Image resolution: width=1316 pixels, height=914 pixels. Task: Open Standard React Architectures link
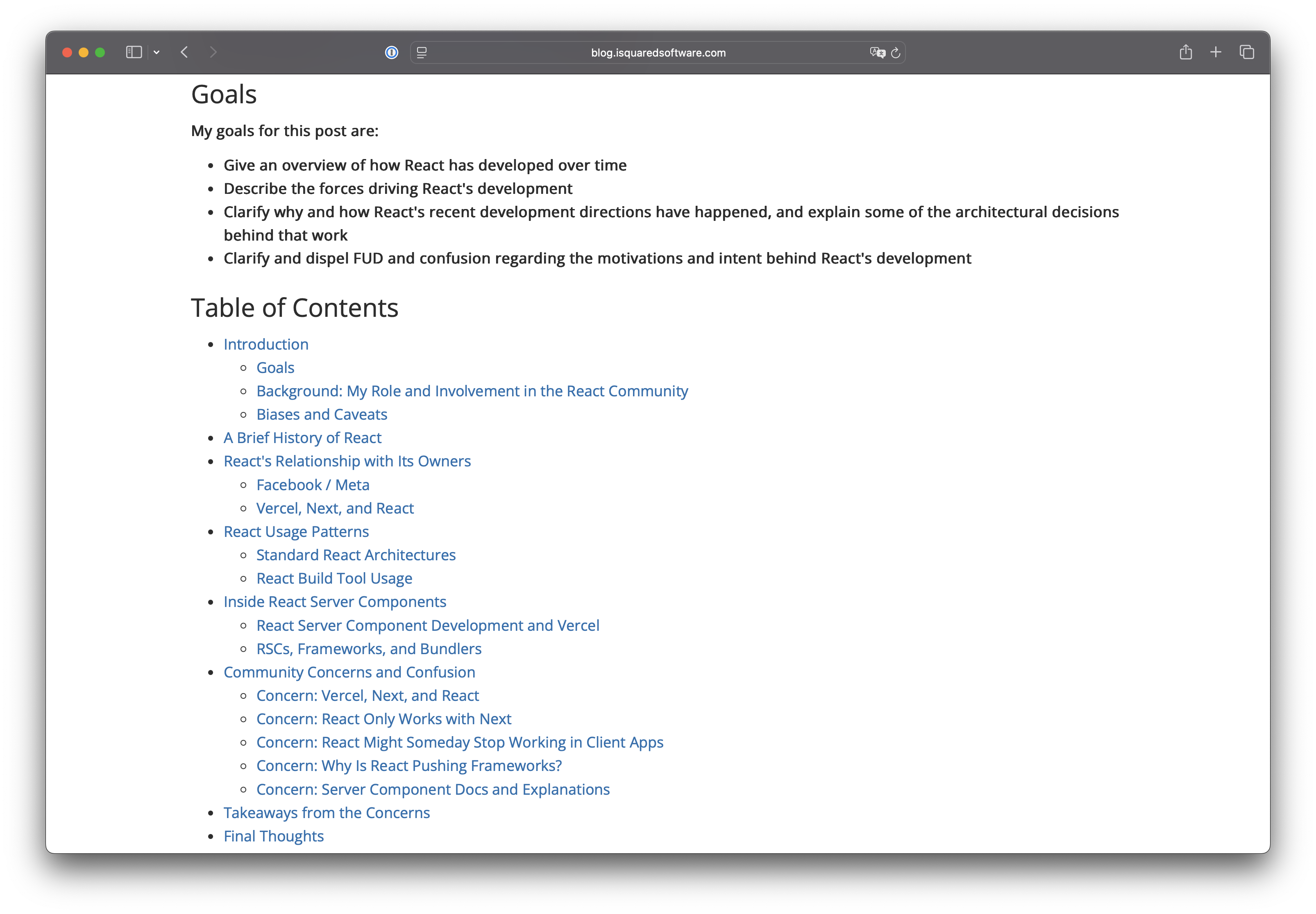click(x=356, y=555)
